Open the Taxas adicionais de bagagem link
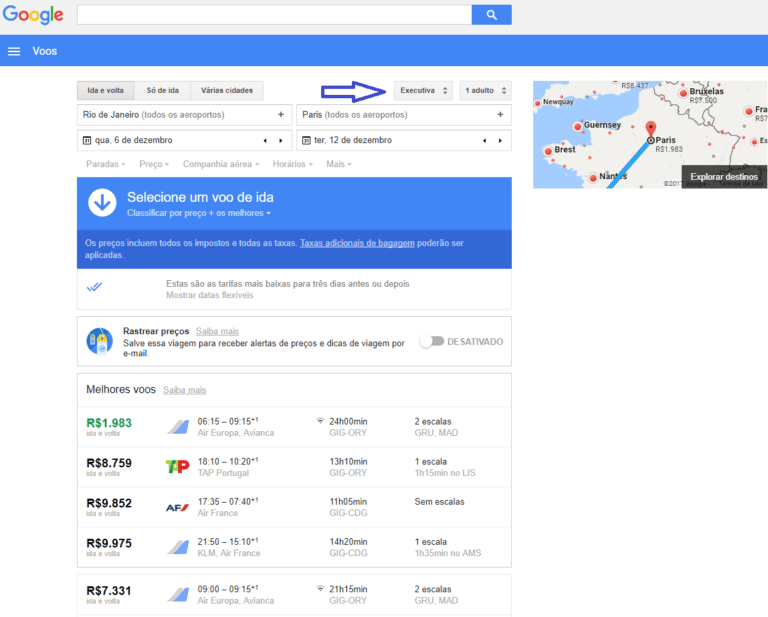This screenshot has height=617, width=768. click(357, 243)
